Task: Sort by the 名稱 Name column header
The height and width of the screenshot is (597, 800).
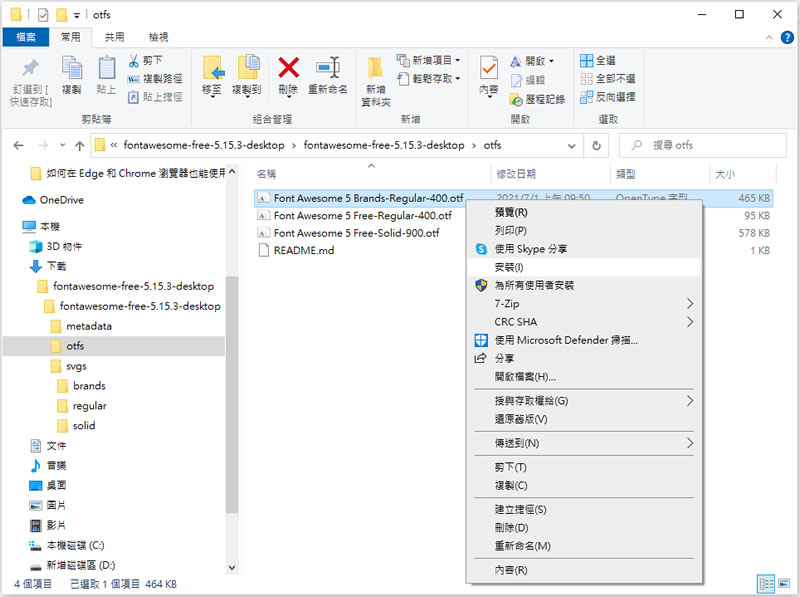Action: [x=371, y=175]
